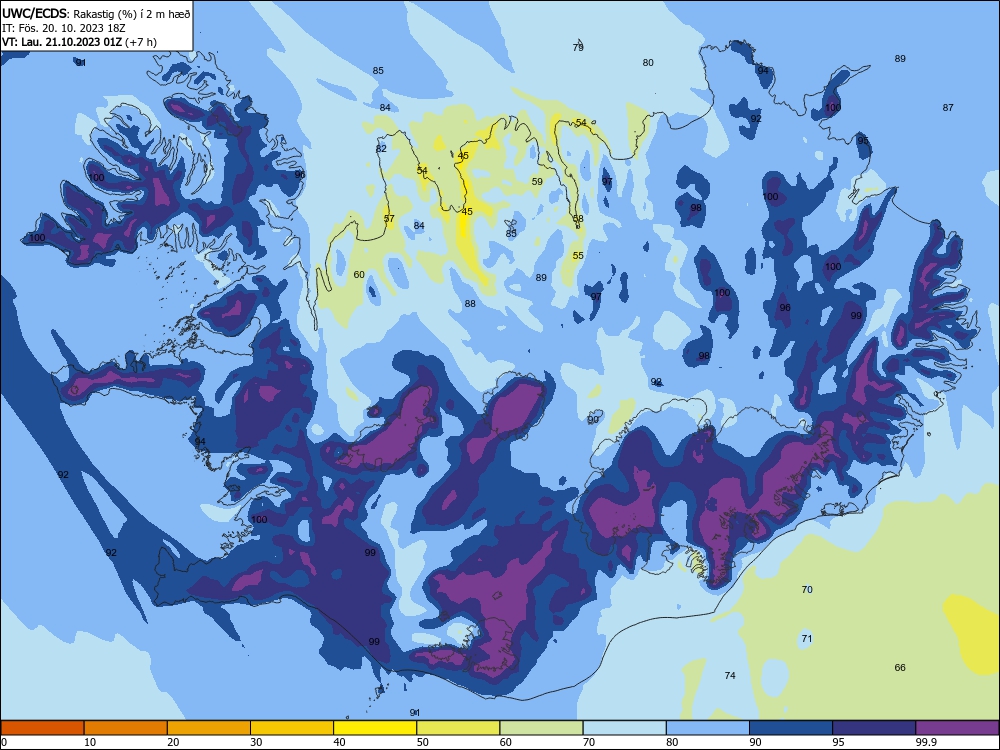Click the offshore value 71

click(x=807, y=638)
